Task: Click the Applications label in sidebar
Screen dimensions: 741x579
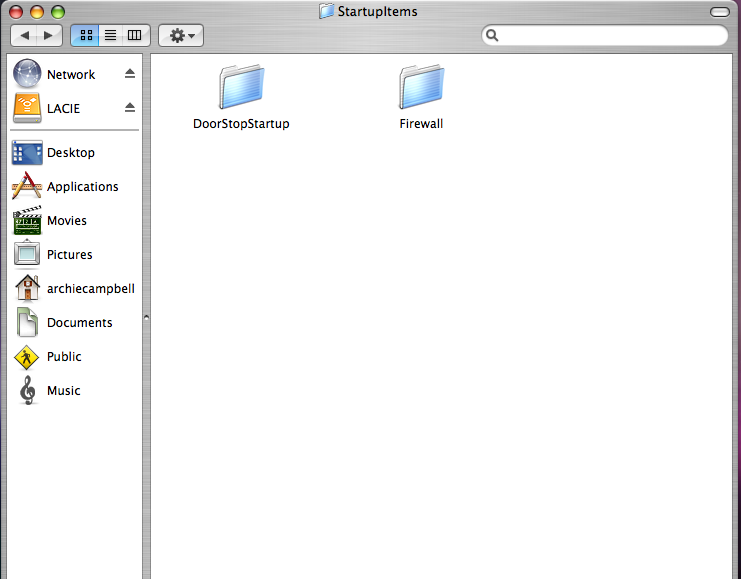Action: click(83, 187)
